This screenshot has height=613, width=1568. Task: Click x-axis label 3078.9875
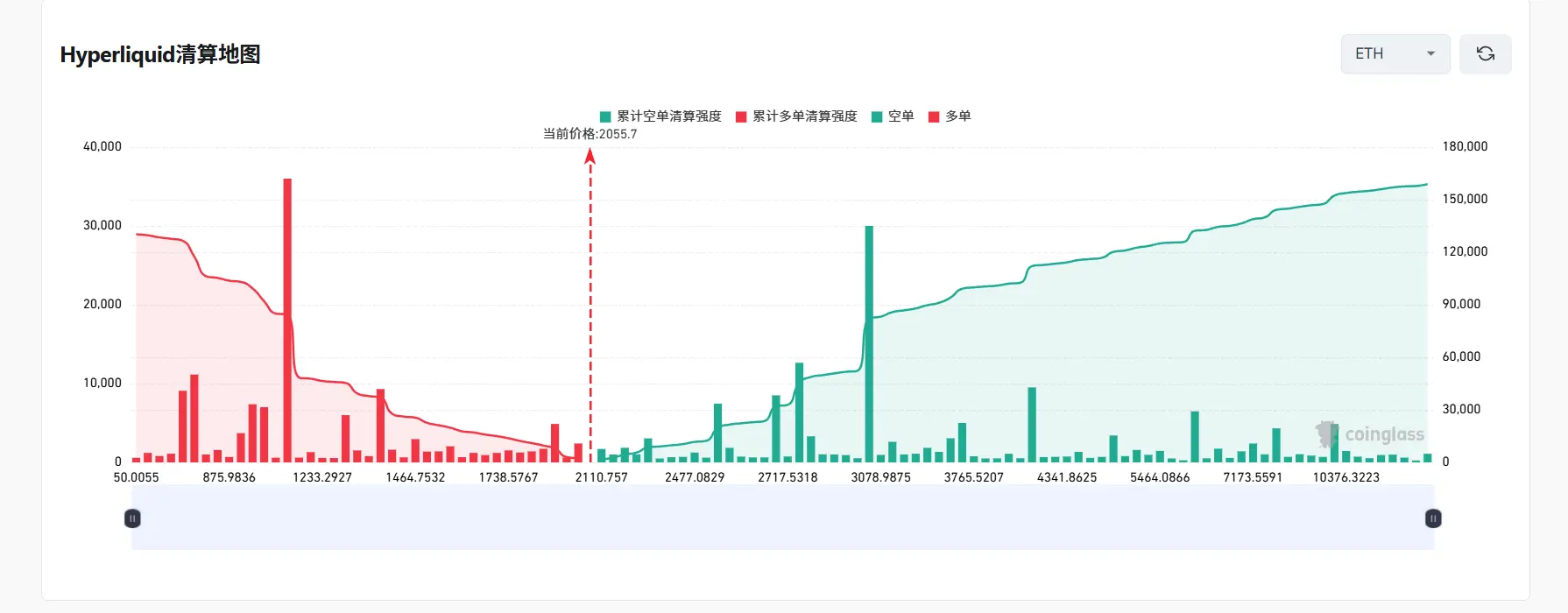click(880, 477)
